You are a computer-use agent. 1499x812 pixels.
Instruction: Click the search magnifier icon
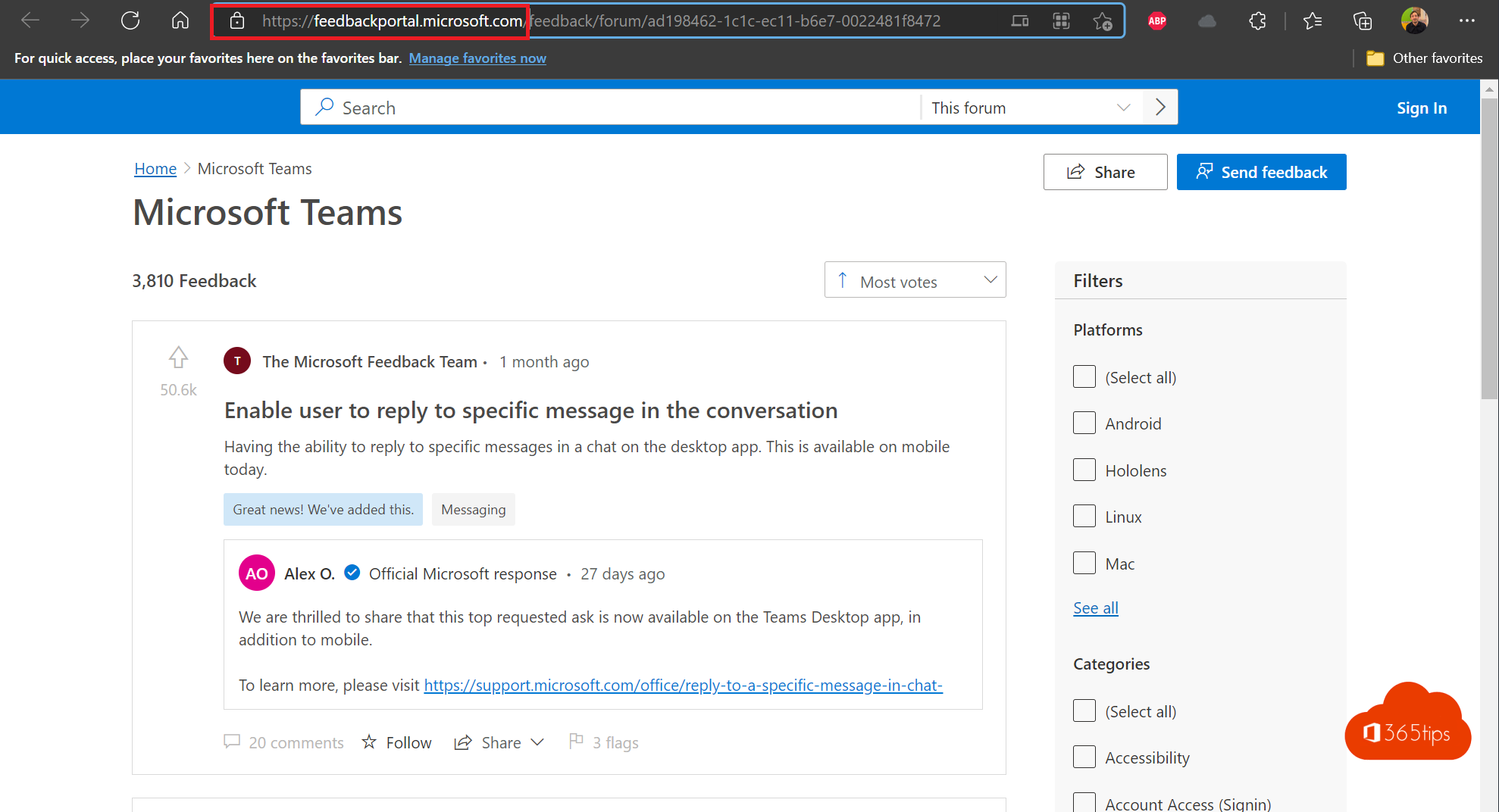point(324,107)
